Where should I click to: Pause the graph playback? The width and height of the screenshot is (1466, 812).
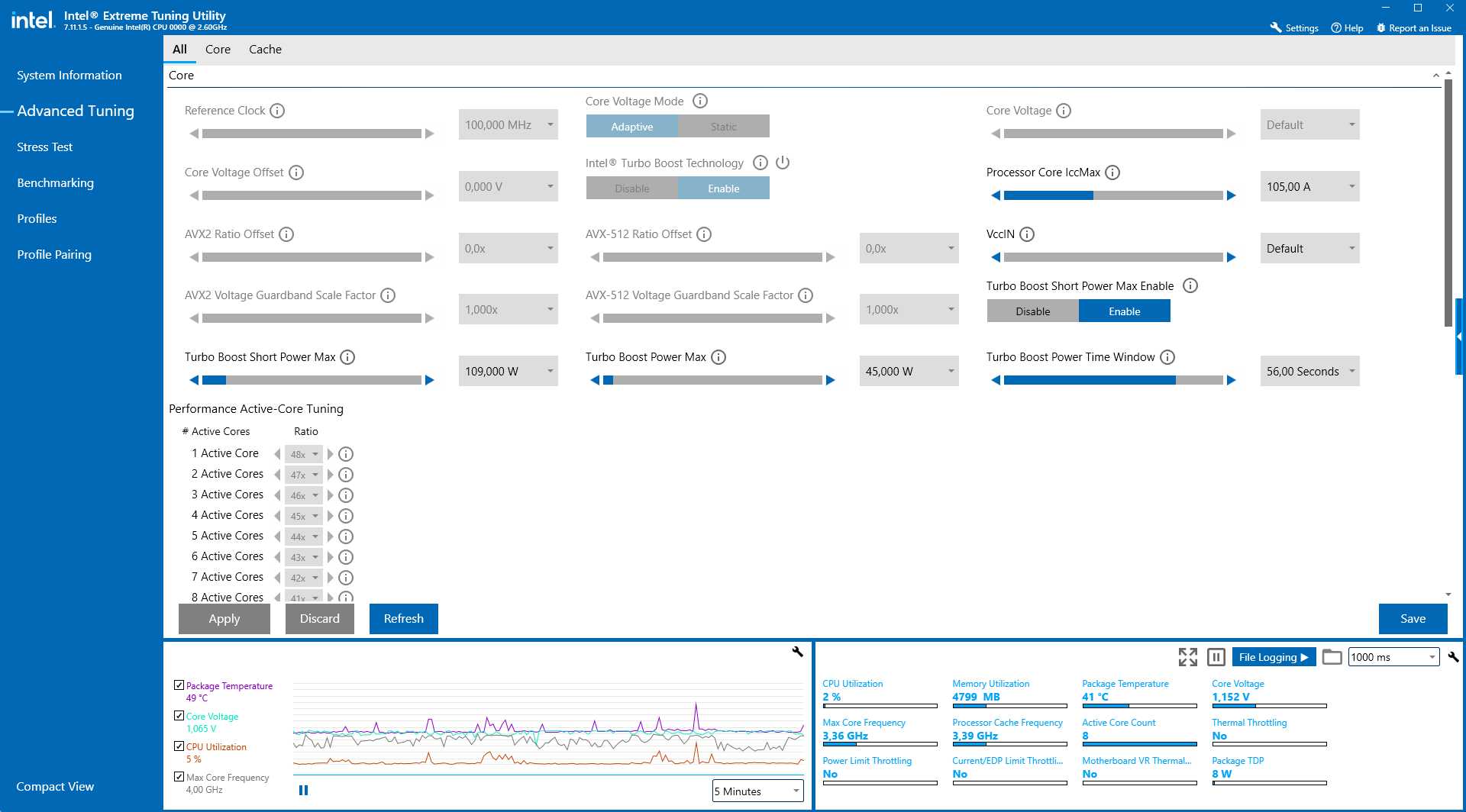click(303, 791)
